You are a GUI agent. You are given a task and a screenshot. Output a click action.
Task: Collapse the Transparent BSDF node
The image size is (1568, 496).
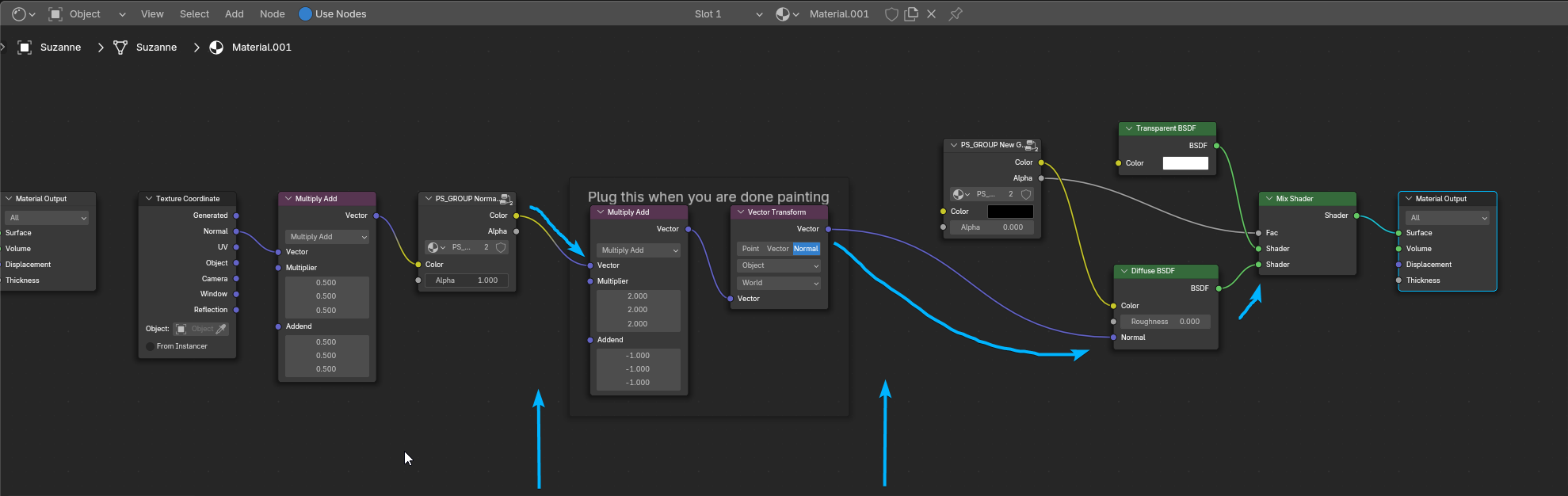point(1128,128)
